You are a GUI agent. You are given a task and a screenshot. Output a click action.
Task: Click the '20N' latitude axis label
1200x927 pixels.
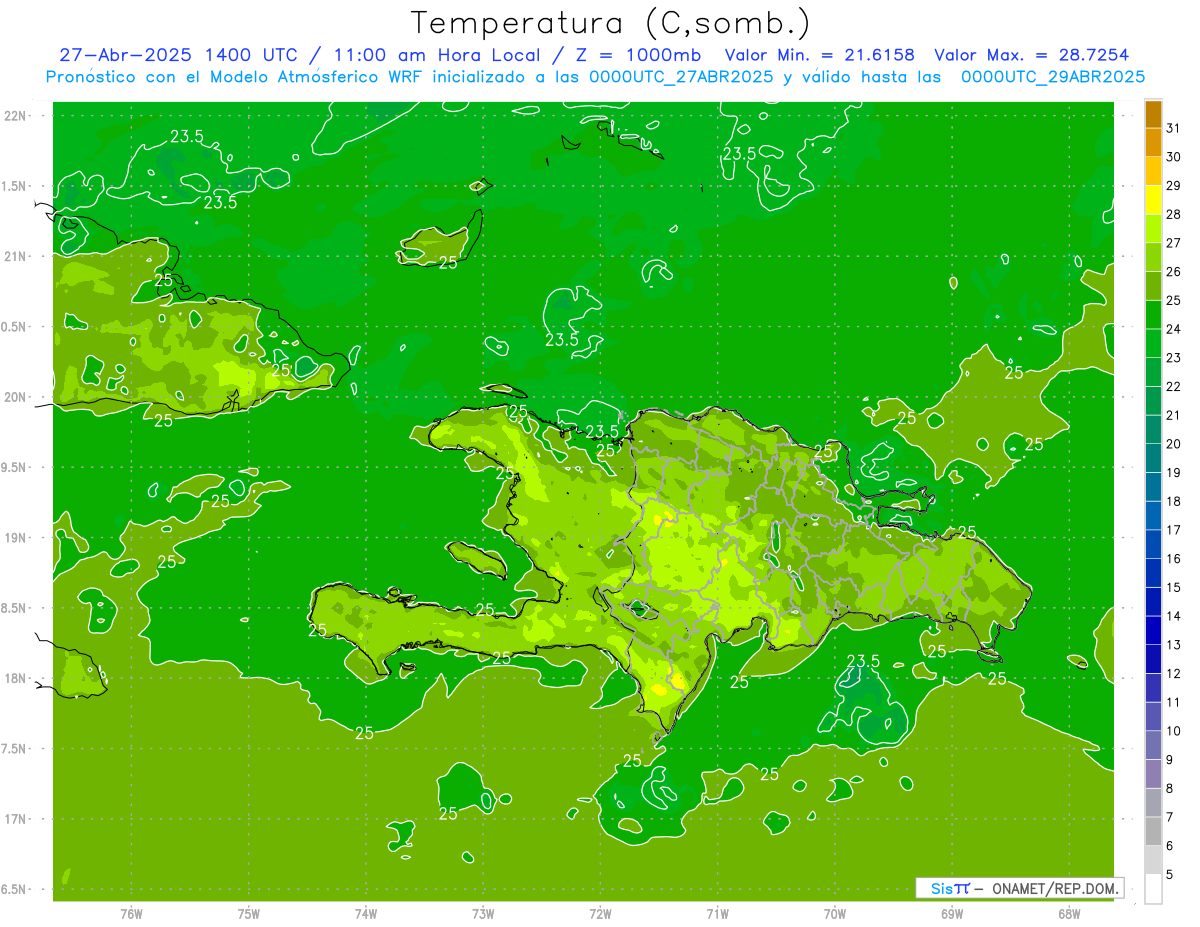pyautogui.click(x=17, y=397)
